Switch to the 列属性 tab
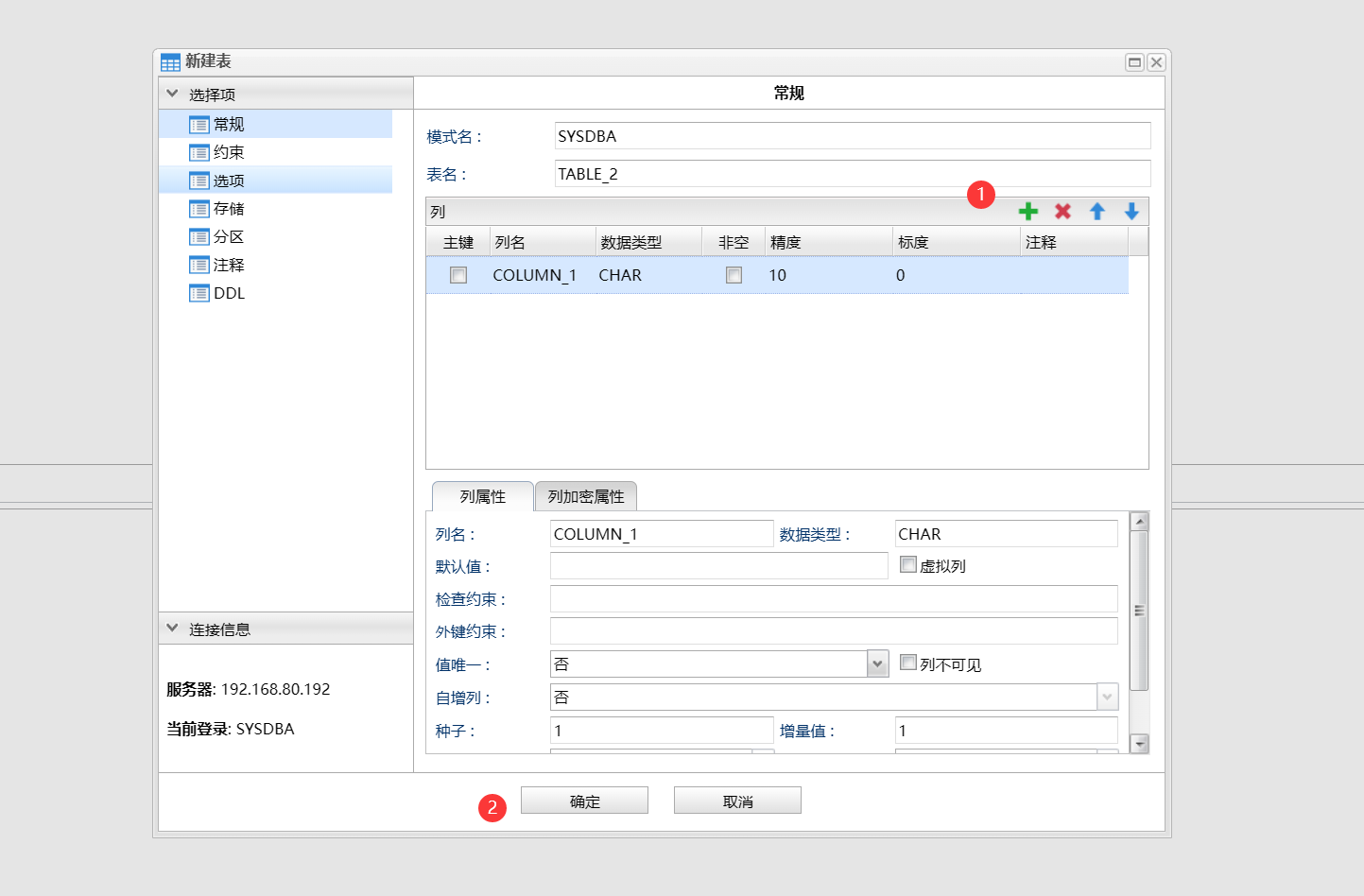The image size is (1364, 896). pos(482,495)
